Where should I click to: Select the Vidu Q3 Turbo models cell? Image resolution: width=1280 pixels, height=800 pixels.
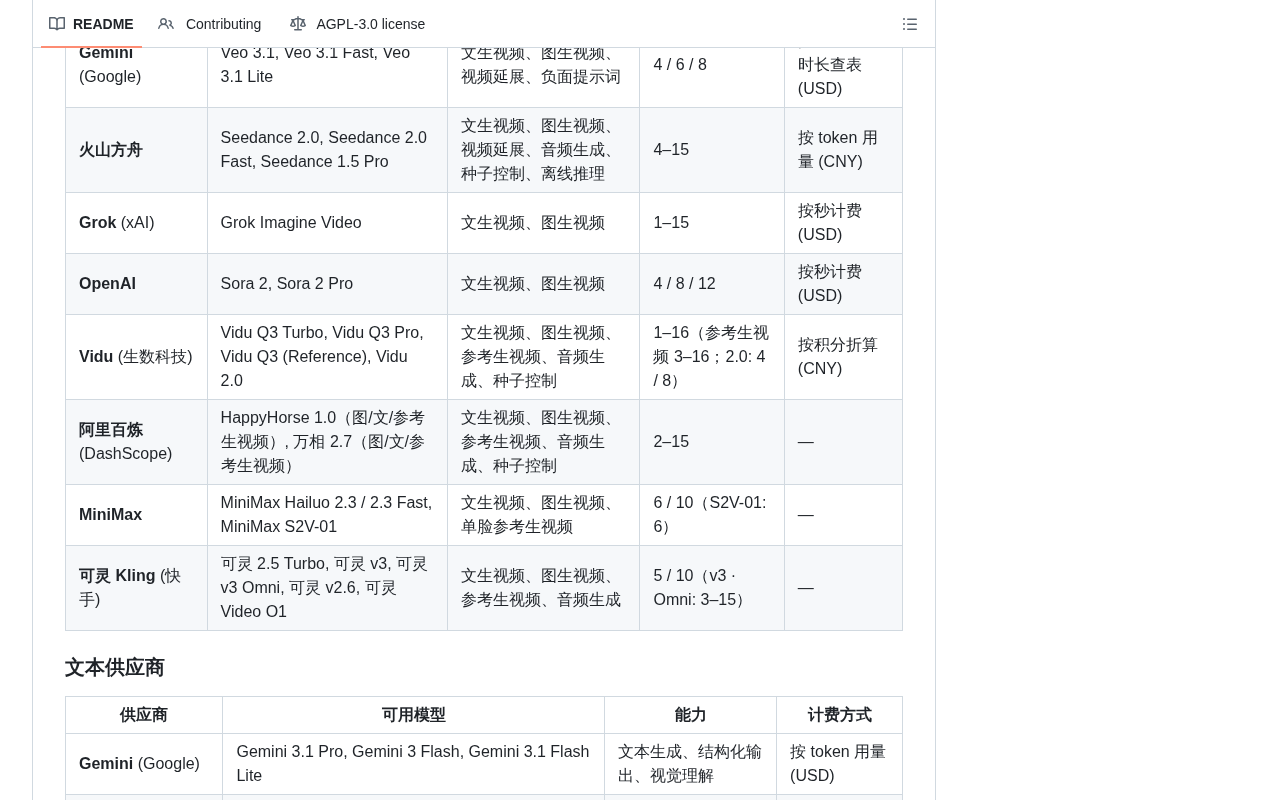327,357
